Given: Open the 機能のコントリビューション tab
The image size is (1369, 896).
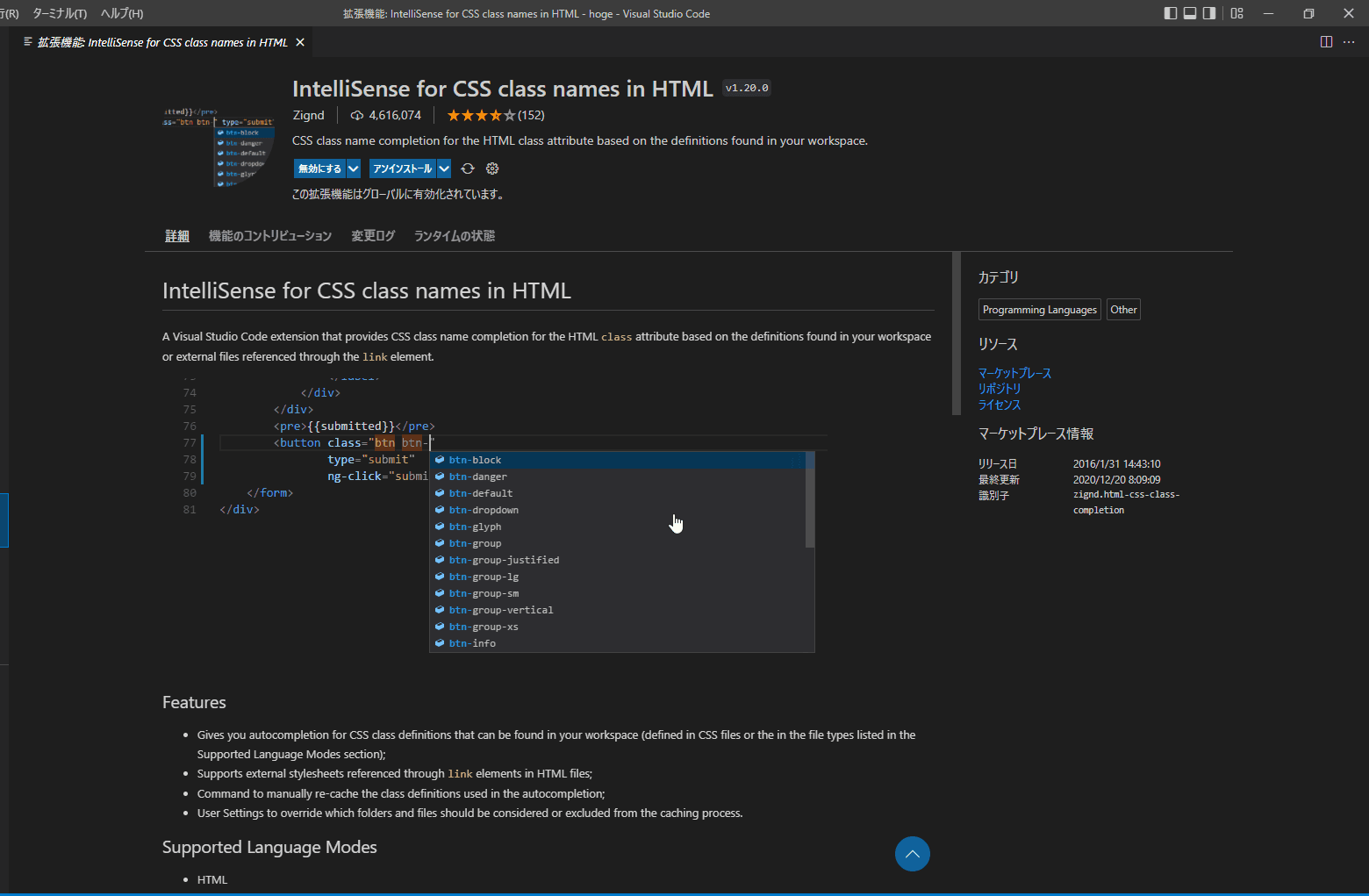Looking at the screenshot, I should (270, 236).
